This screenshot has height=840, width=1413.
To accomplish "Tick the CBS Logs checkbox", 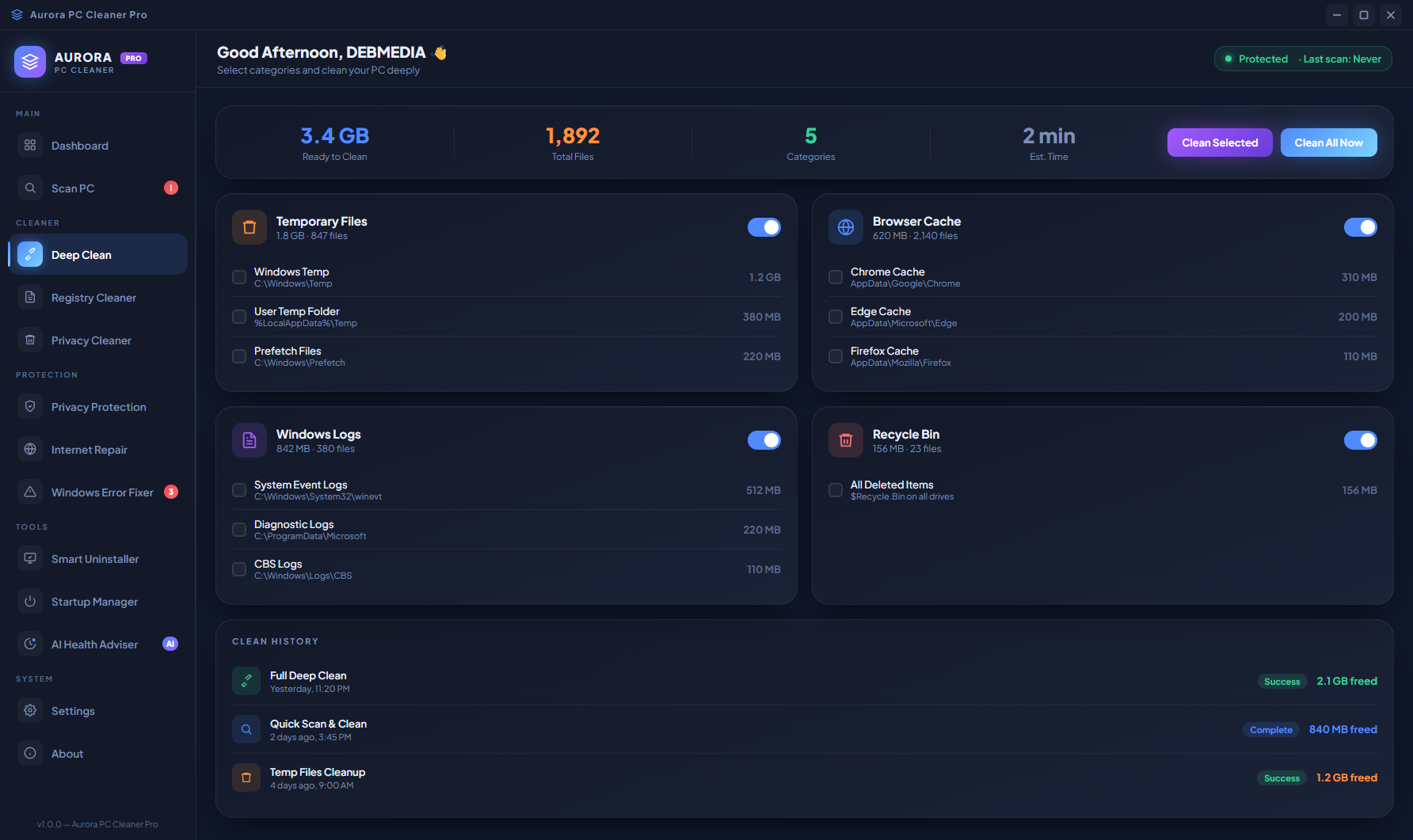I will tap(239, 569).
